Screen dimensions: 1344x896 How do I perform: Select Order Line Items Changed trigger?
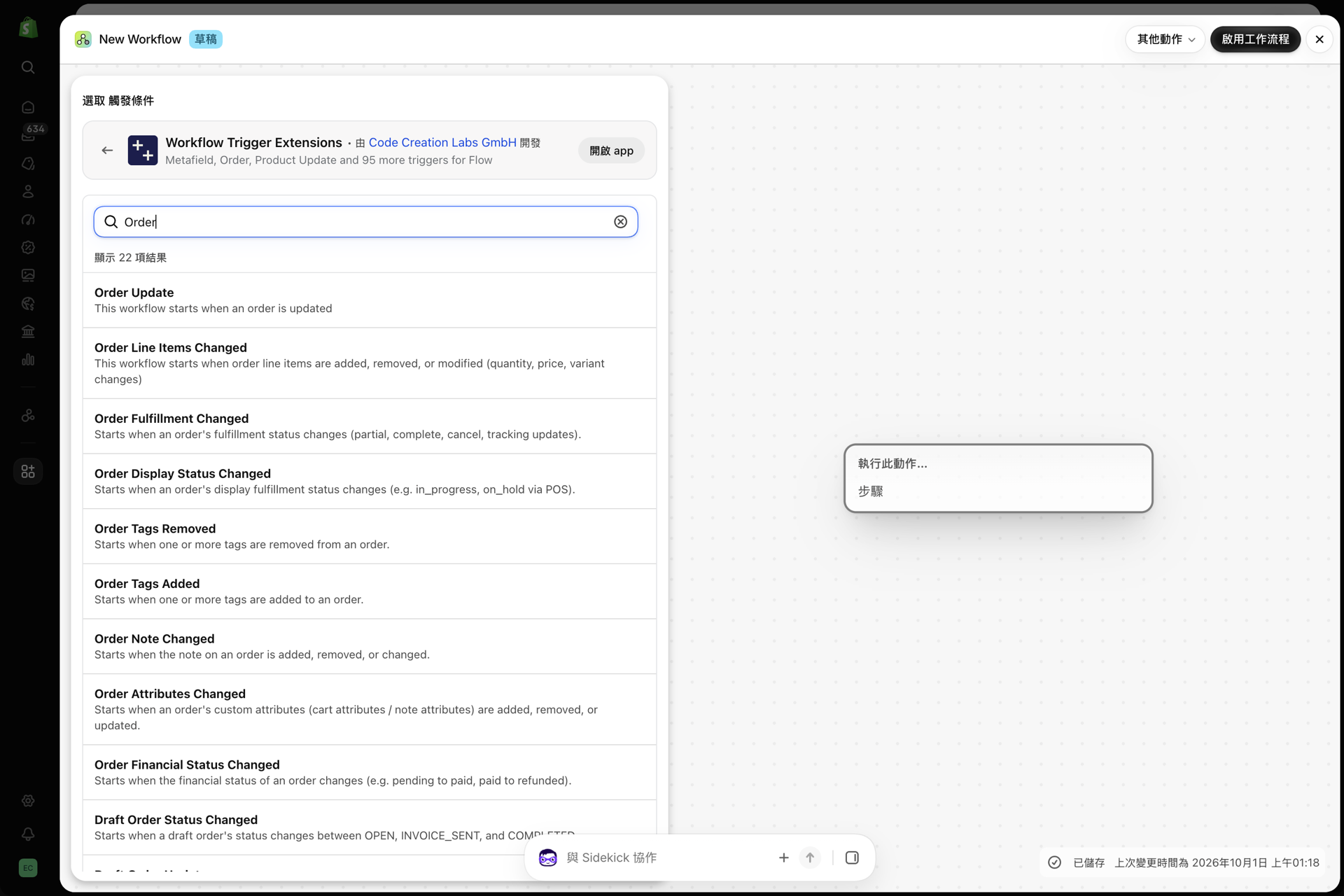tap(370, 363)
